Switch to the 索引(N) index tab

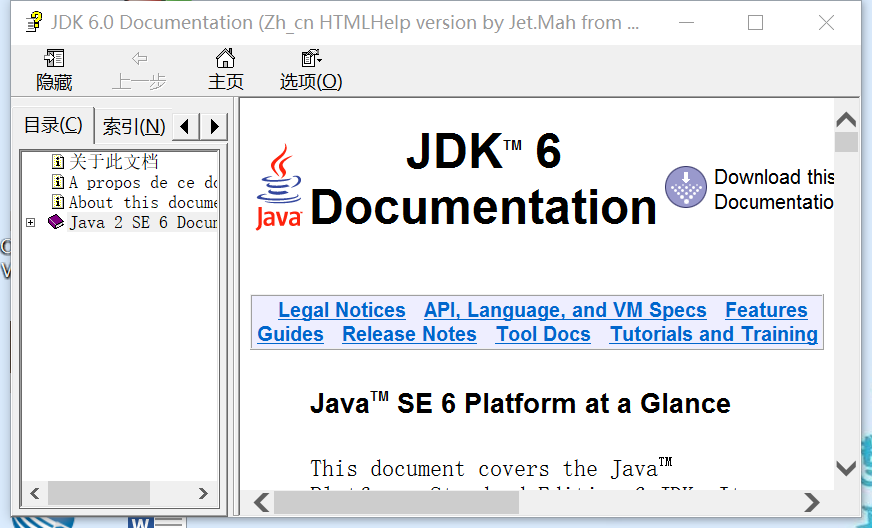(x=134, y=127)
